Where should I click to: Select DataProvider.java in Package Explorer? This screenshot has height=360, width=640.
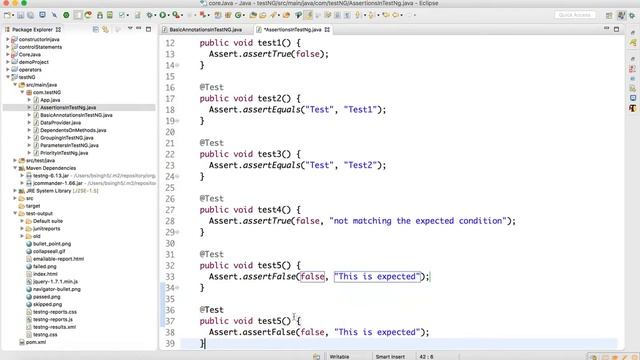click(60, 122)
